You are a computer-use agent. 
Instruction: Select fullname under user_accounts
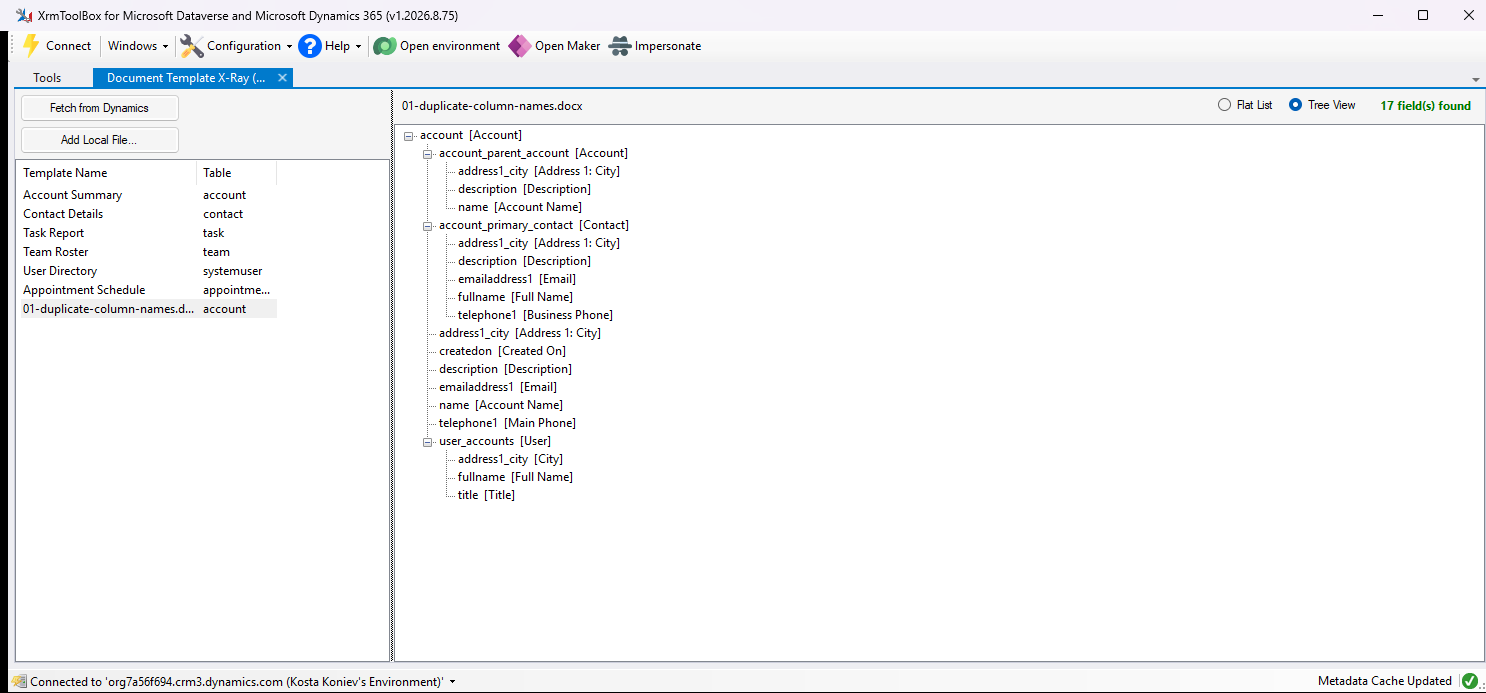[x=515, y=477]
